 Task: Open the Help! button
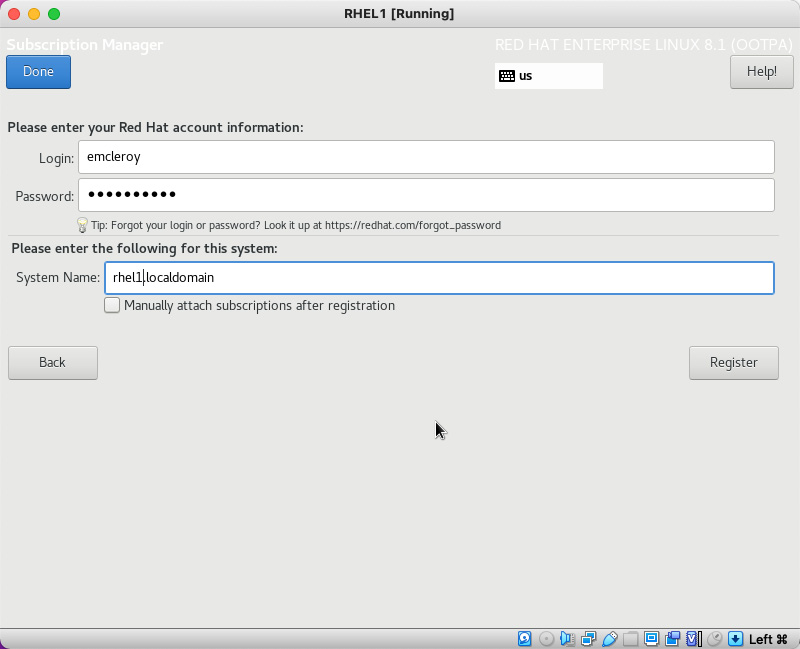[x=761, y=71]
